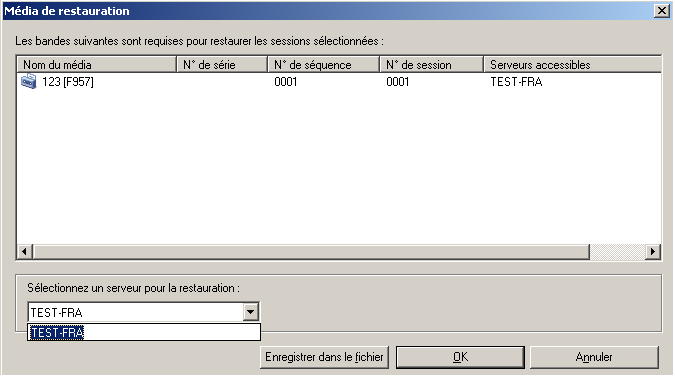Click Enregistrer dans le fichier button

pyautogui.click(x=324, y=357)
